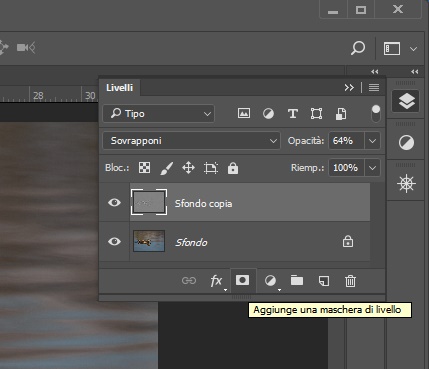Filter layers by pixel image icon
The width and height of the screenshot is (429, 369).
click(x=244, y=114)
